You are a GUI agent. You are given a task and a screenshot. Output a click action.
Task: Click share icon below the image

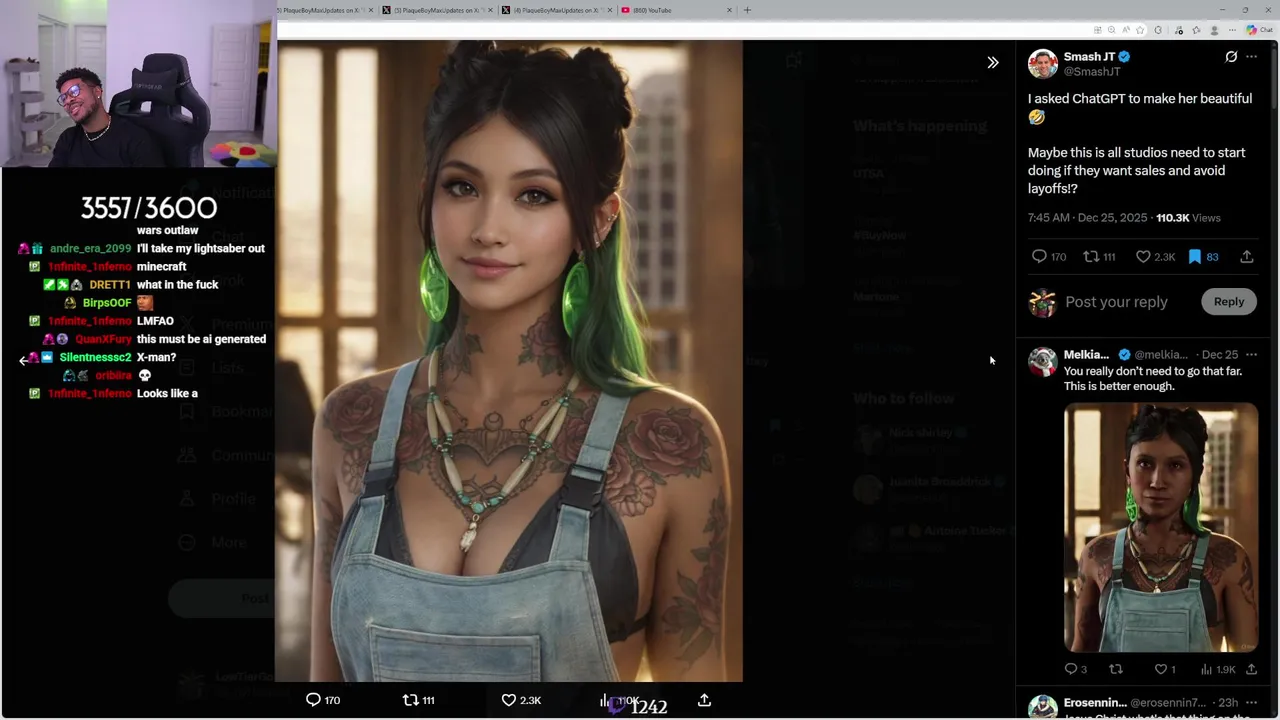pos(704,700)
